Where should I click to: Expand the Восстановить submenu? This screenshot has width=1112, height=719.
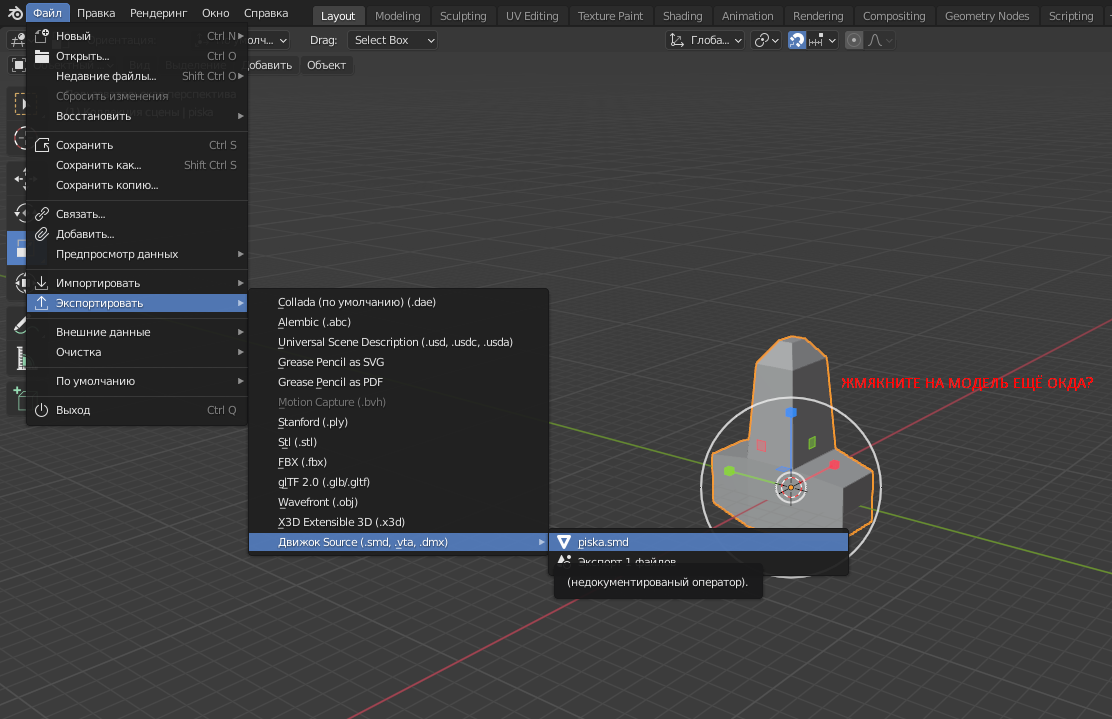tap(137, 116)
